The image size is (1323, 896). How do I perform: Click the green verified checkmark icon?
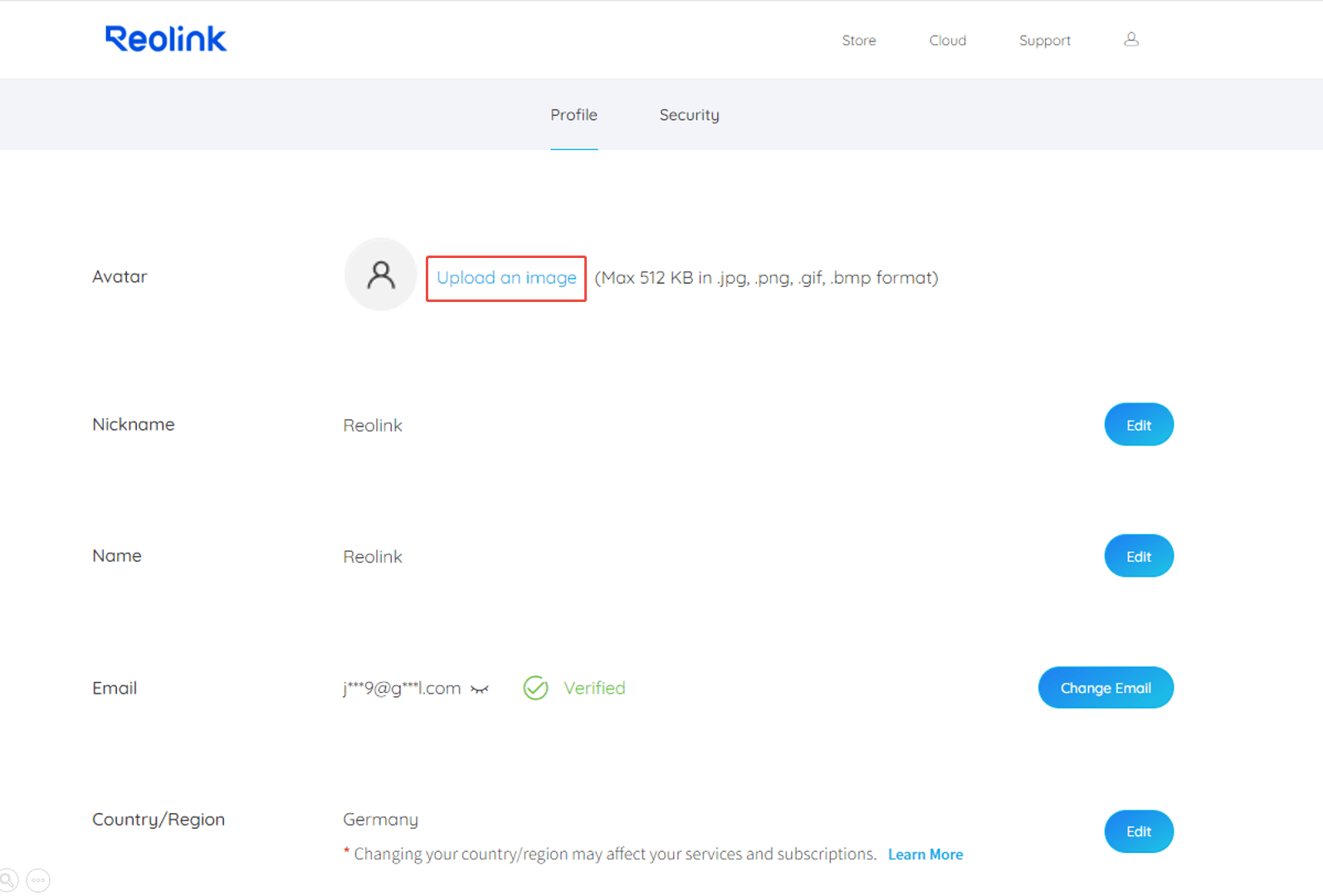pos(536,688)
